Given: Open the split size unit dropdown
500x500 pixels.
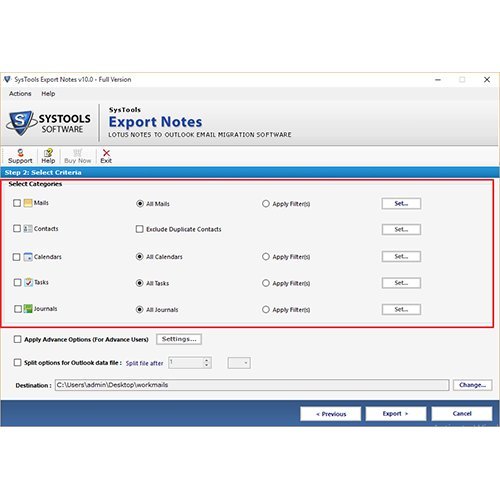Looking at the screenshot, I should coord(239,363).
